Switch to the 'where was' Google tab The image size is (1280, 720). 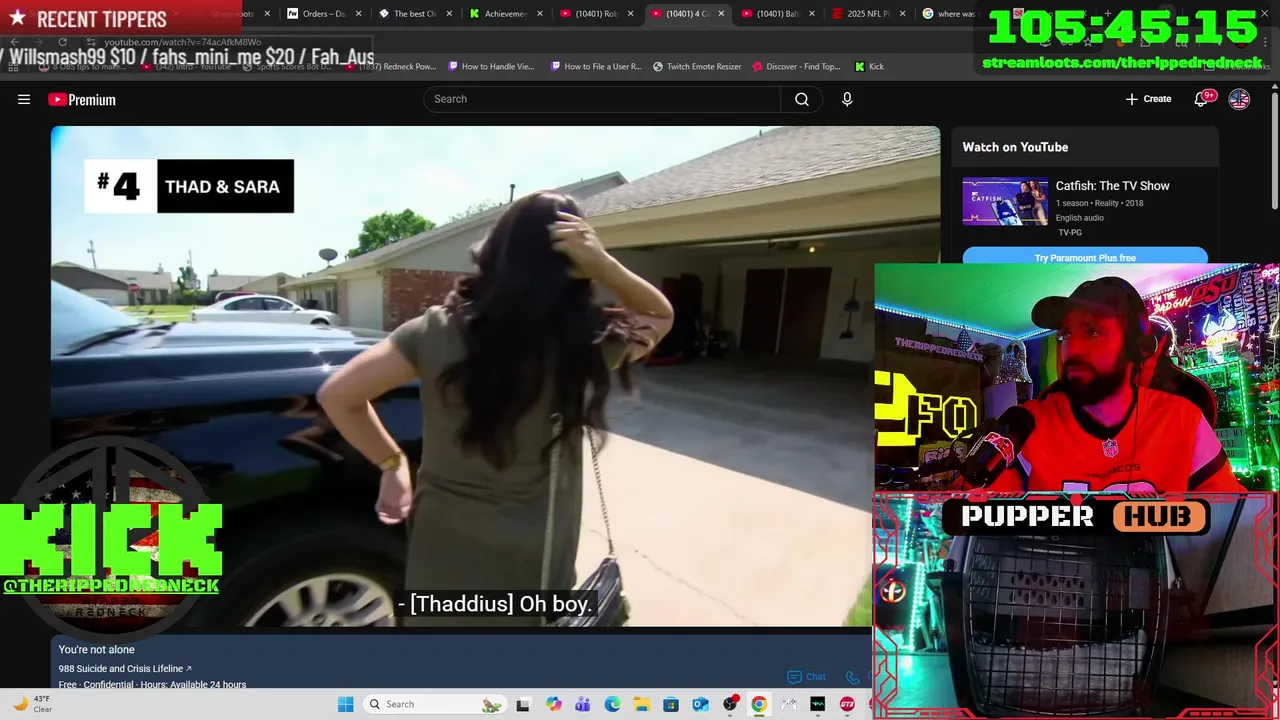click(950, 14)
